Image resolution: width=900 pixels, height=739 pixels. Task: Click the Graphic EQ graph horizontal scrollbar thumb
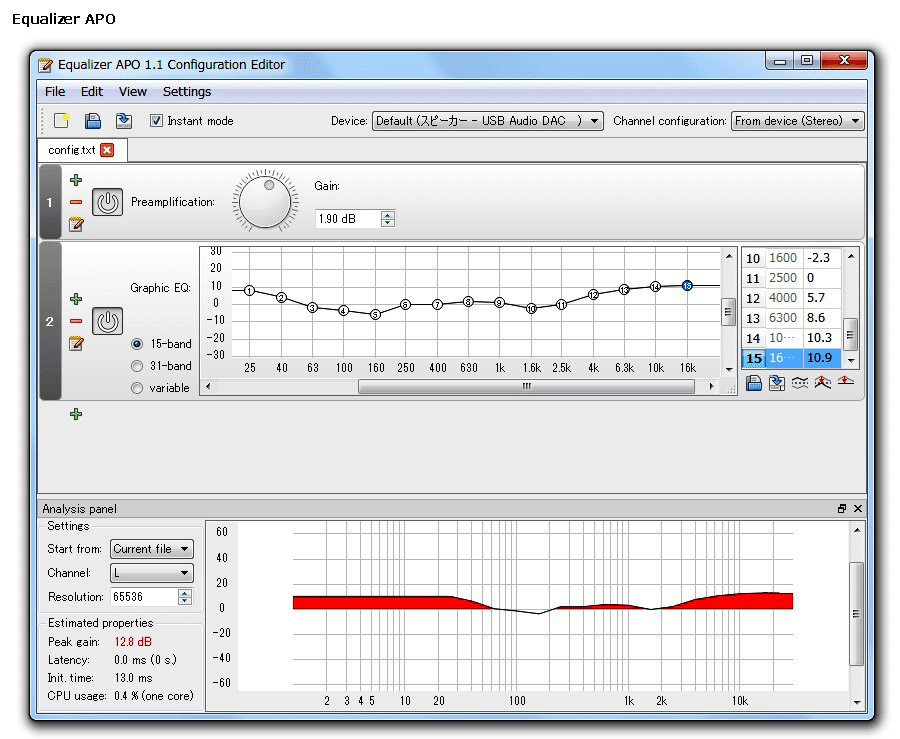pyautogui.click(x=526, y=386)
